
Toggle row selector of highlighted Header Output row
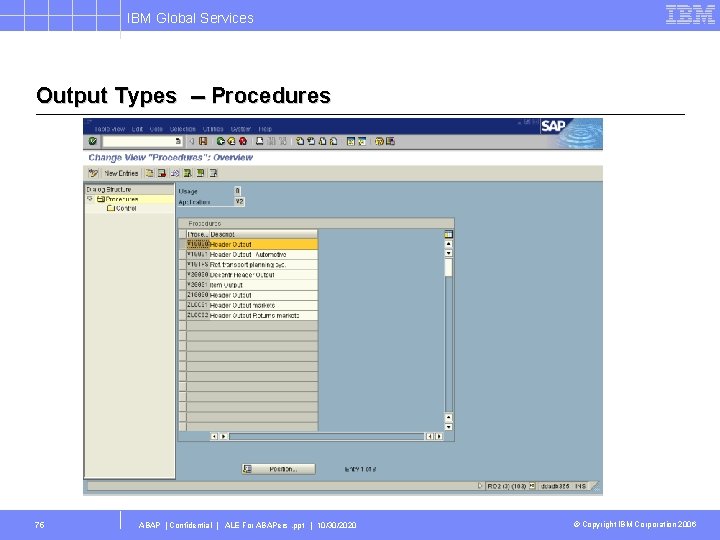click(x=182, y=244)
